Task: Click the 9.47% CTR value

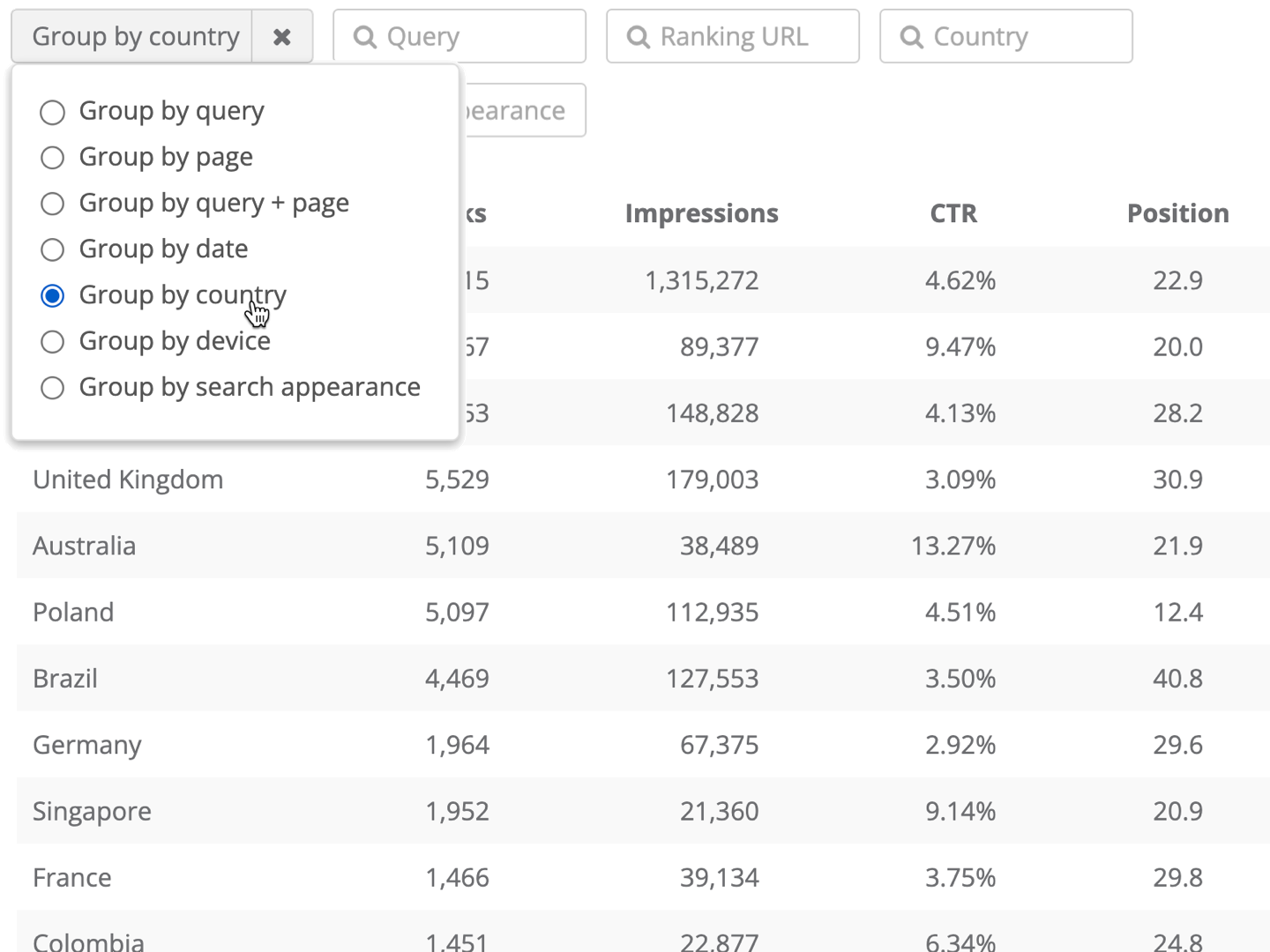Action: [x=960, y=346]
